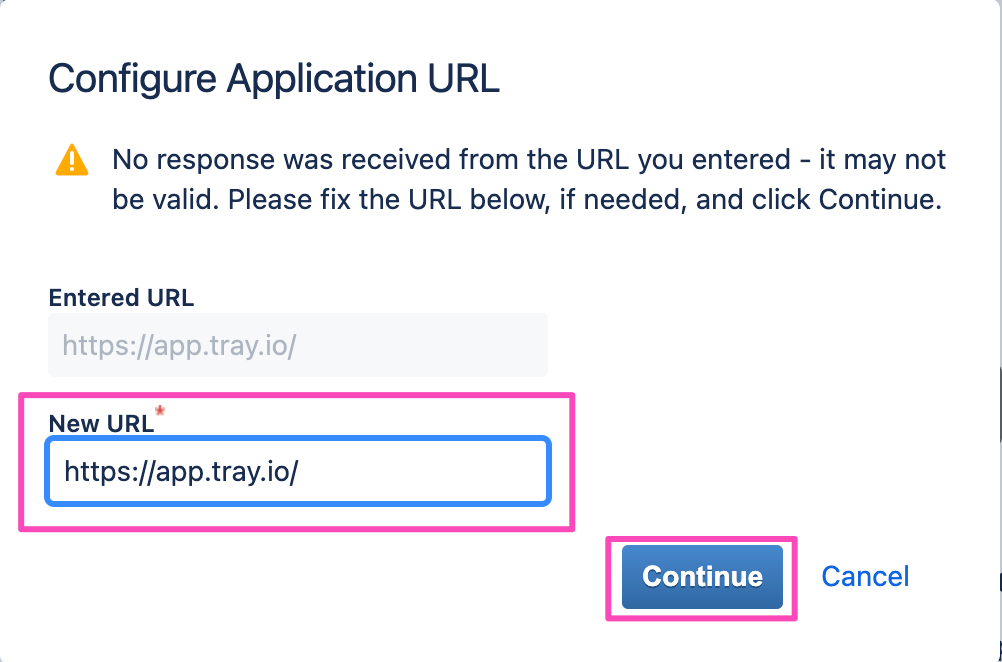Click the Configure Application URL dialog title
Image resolution: width=1002 pixels, height=662 pixels.
pos(273,78)
